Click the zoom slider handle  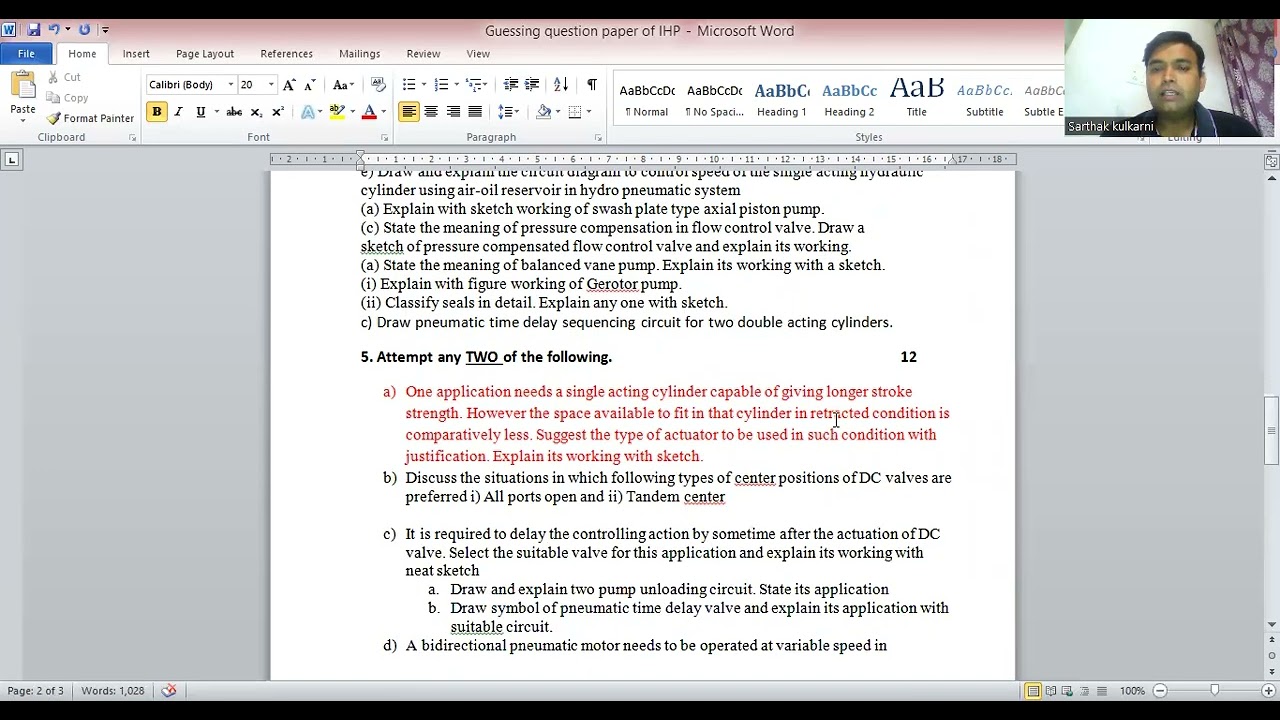tap(1214, 691)
